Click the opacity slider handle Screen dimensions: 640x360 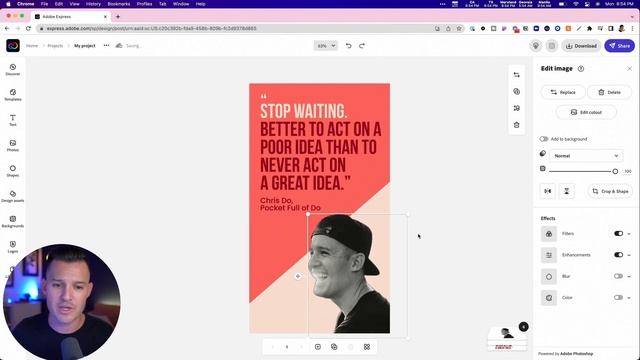coord(615,171)
